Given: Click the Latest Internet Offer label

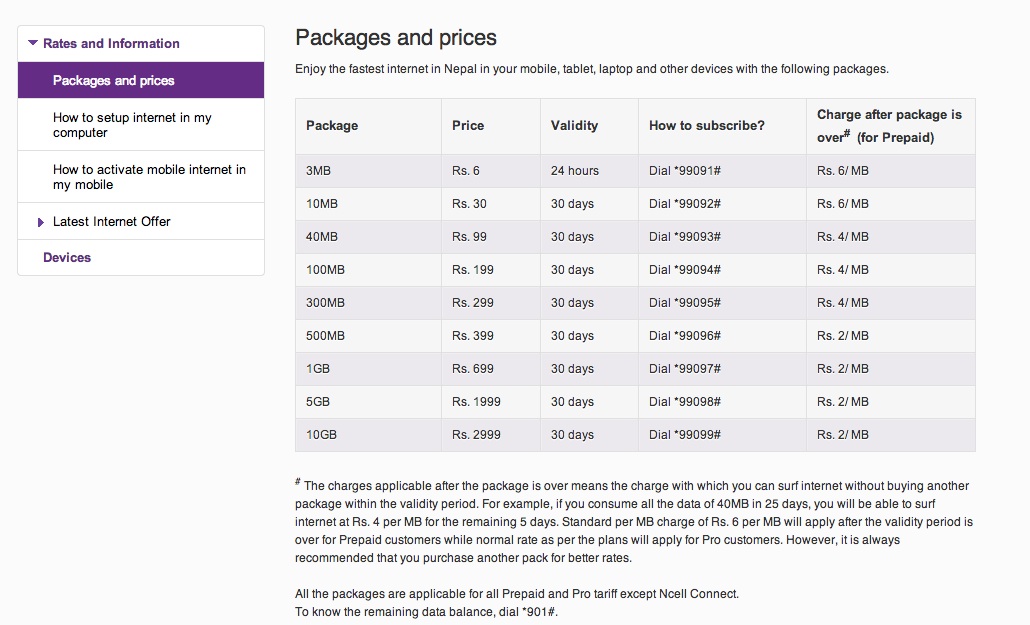Looking at the screenshot, I should (112, 222).
